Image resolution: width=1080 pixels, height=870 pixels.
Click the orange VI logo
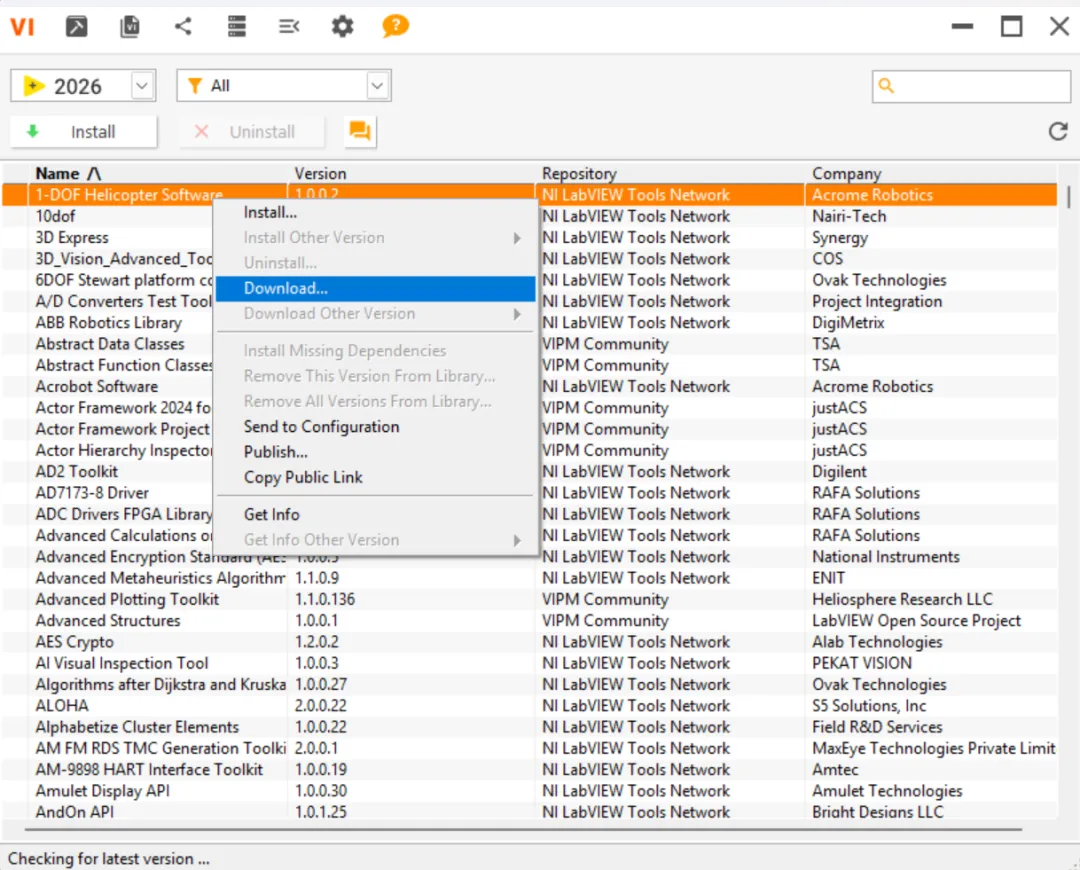click(x=22, y=27)
